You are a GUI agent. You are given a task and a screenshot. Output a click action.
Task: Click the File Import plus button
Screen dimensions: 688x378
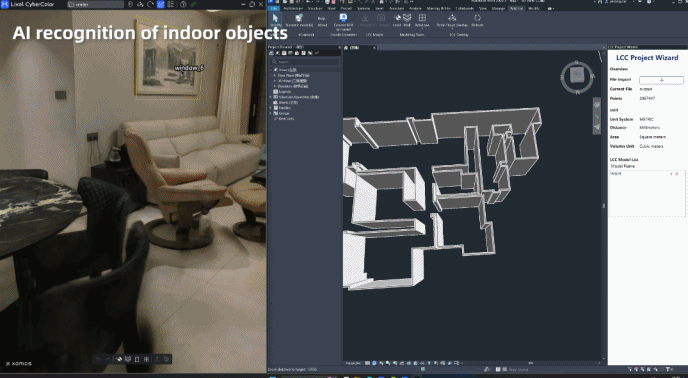661,80
